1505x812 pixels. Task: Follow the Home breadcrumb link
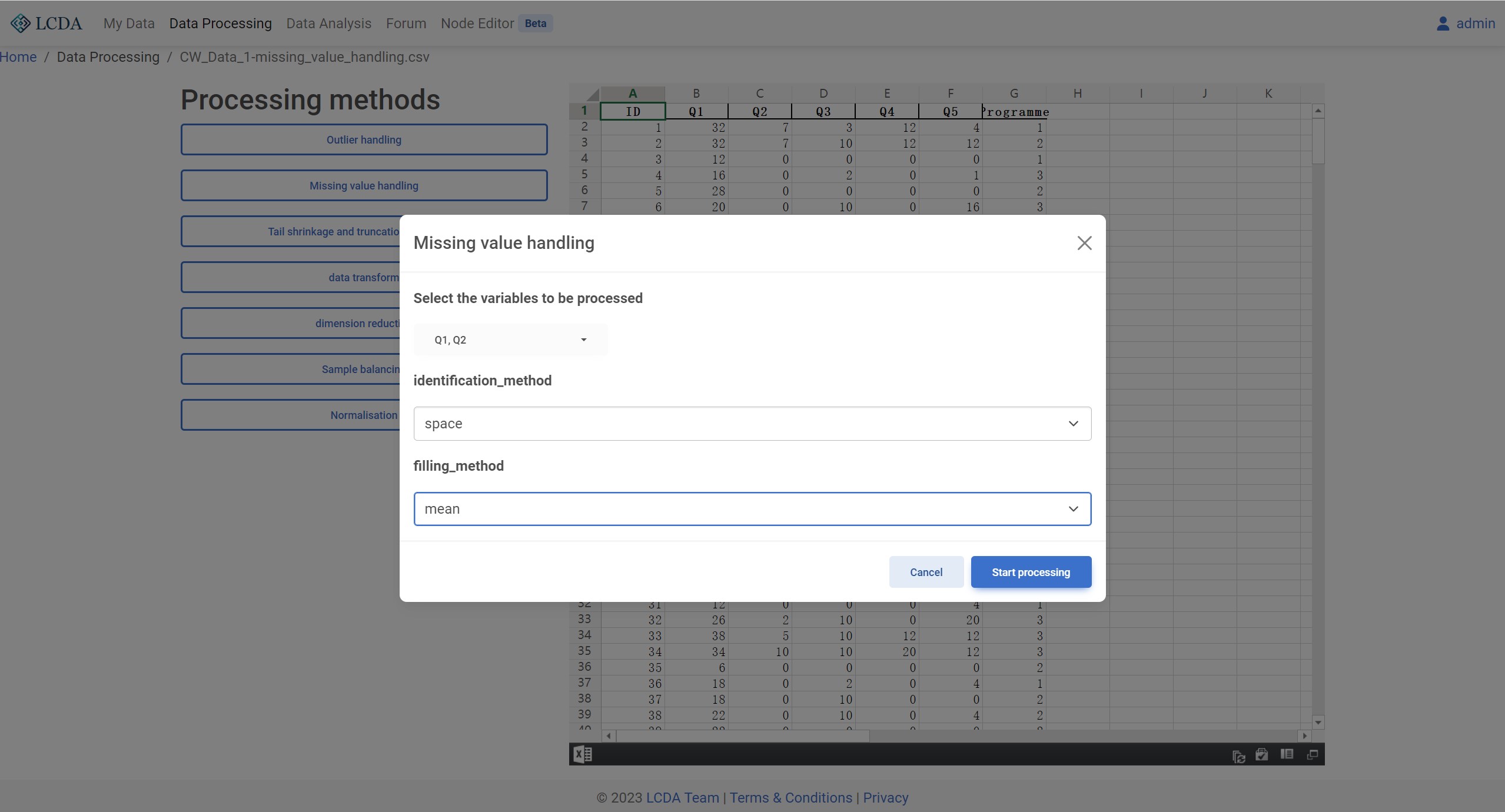[x=18, y=57]
